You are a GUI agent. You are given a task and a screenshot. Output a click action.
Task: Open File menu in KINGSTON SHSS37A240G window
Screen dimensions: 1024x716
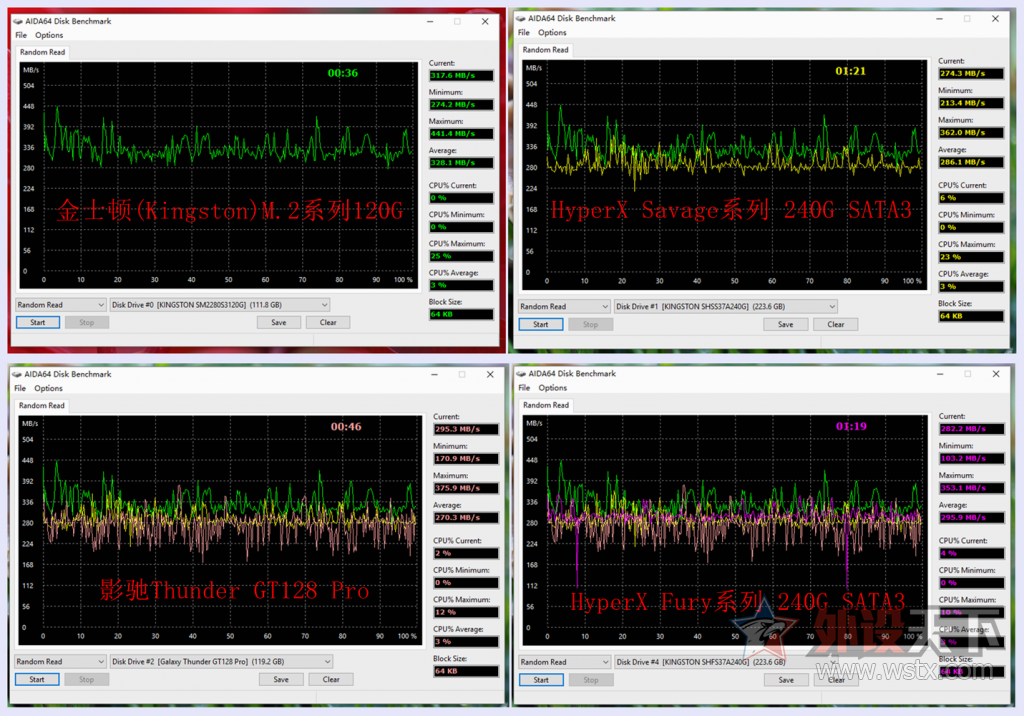[x=524, y=33]
